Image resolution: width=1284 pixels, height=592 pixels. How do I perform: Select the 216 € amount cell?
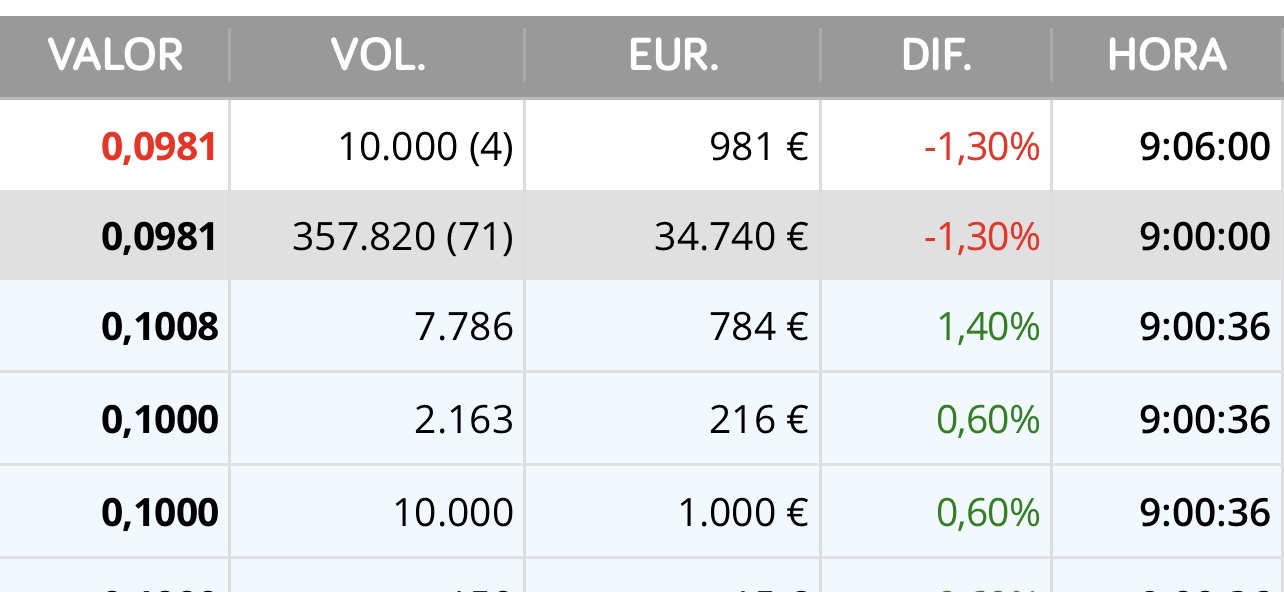[758, 419]
